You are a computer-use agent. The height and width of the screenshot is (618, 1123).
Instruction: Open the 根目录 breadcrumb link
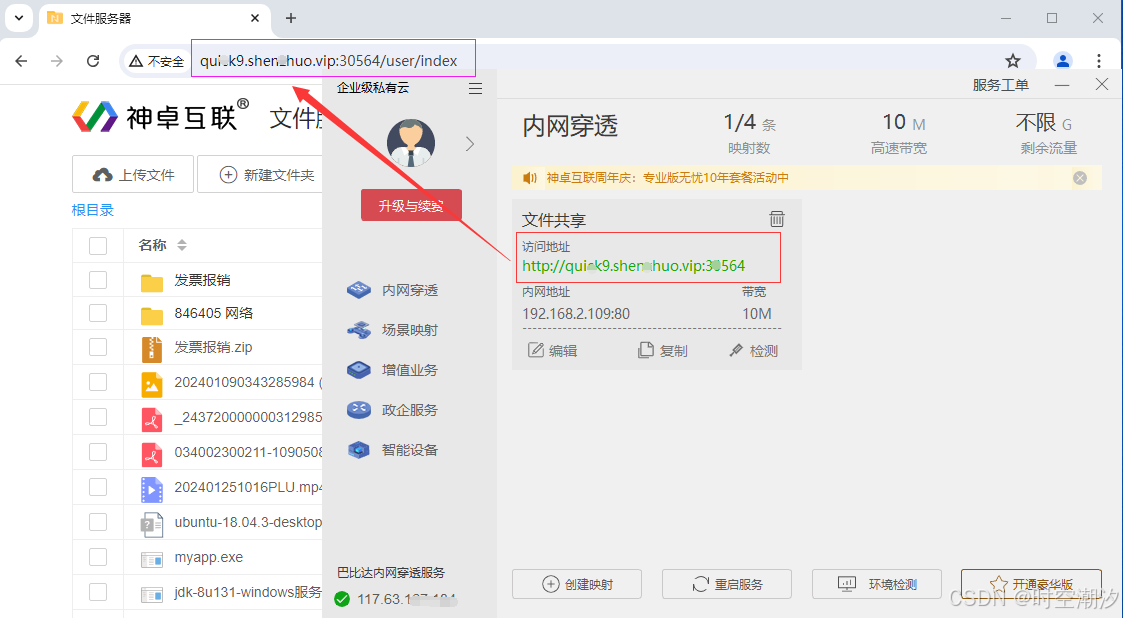point(93,210)
